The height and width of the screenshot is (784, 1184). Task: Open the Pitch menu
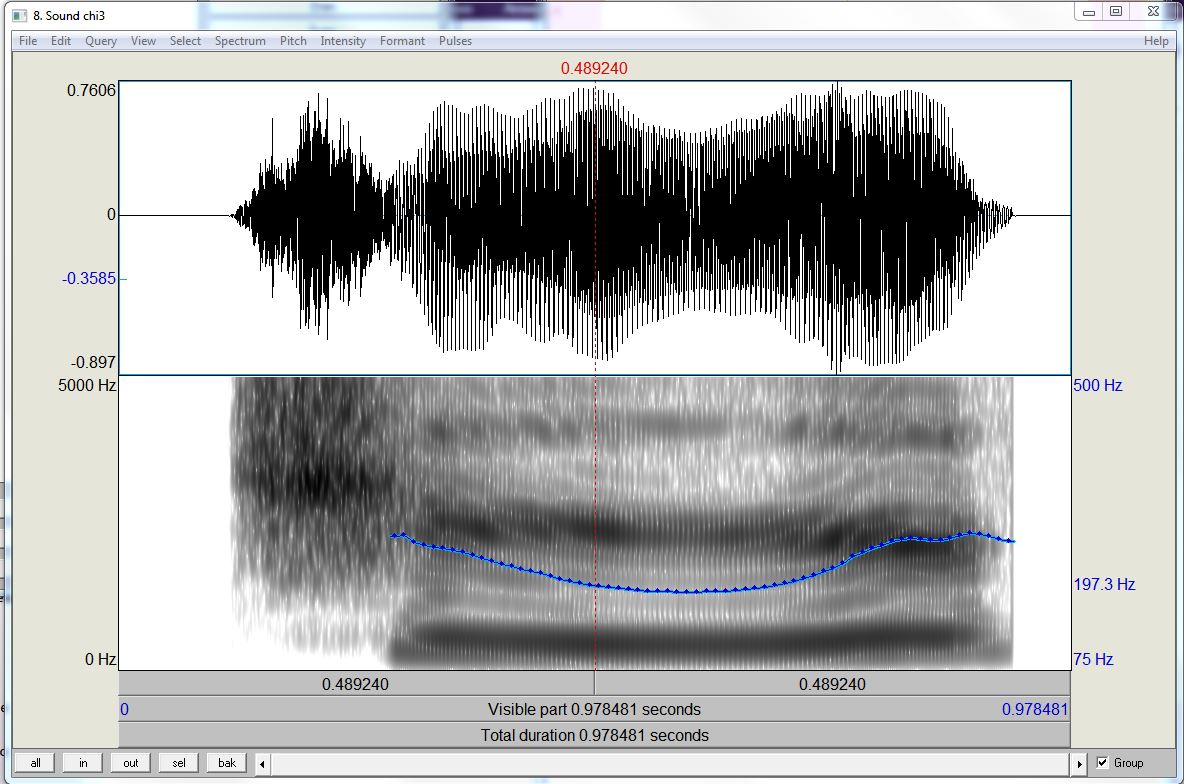[293, 41]
